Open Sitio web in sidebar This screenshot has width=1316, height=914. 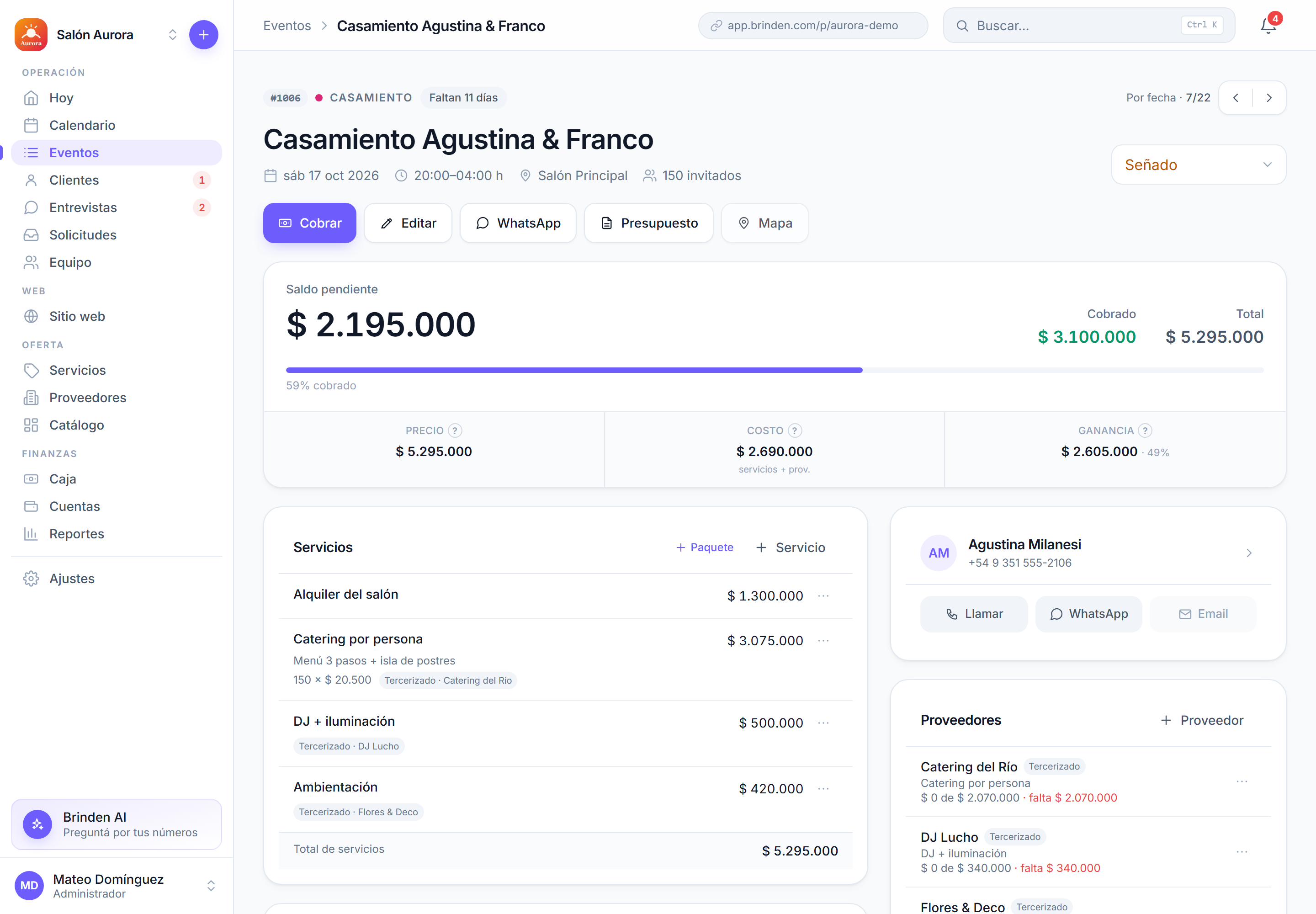[116, 317]
